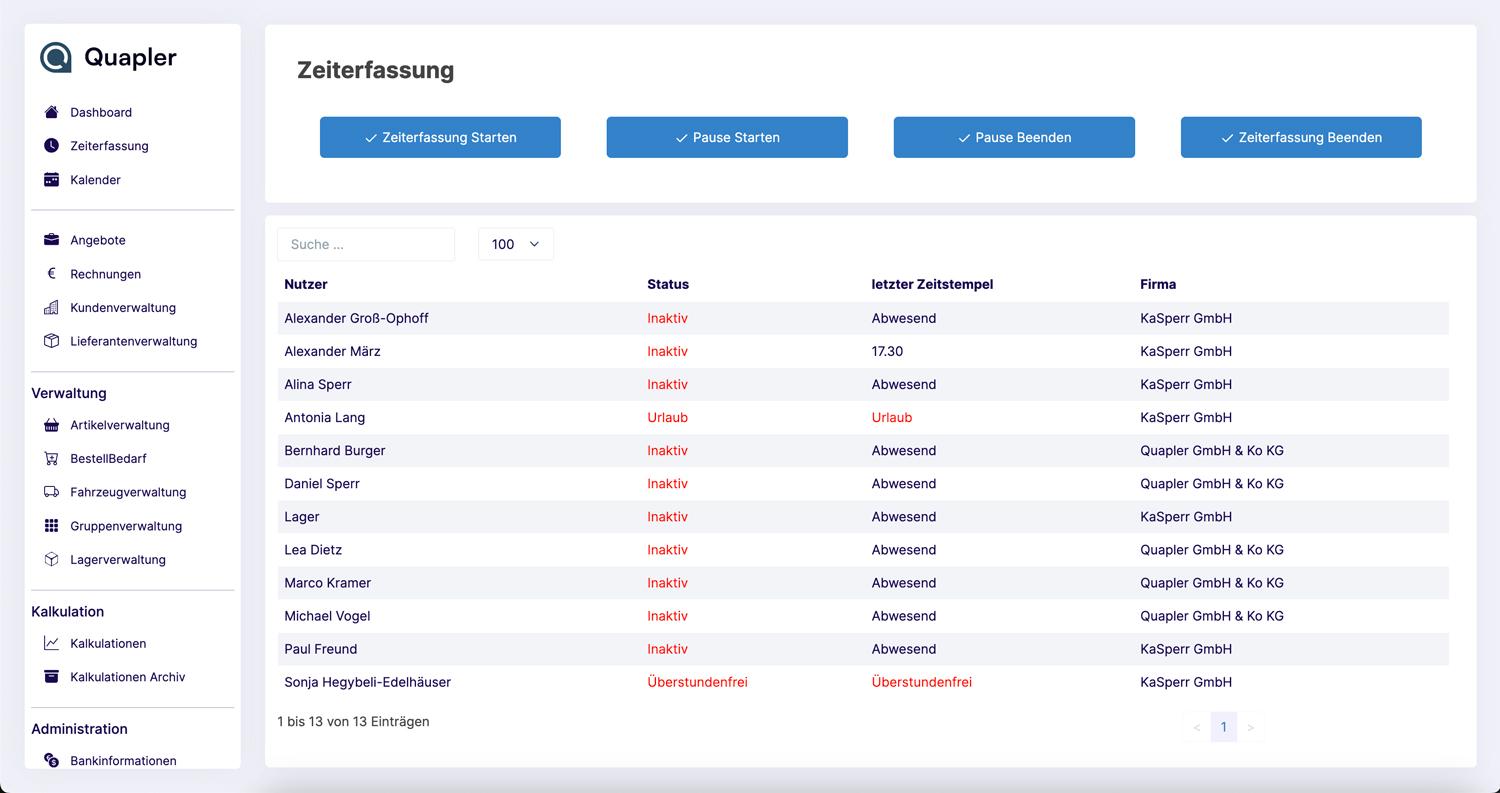Click the Artikelverwaltung basket icon
Image resolution: width=1500 pixels, height=793 pixels.
tap(52, 425)
